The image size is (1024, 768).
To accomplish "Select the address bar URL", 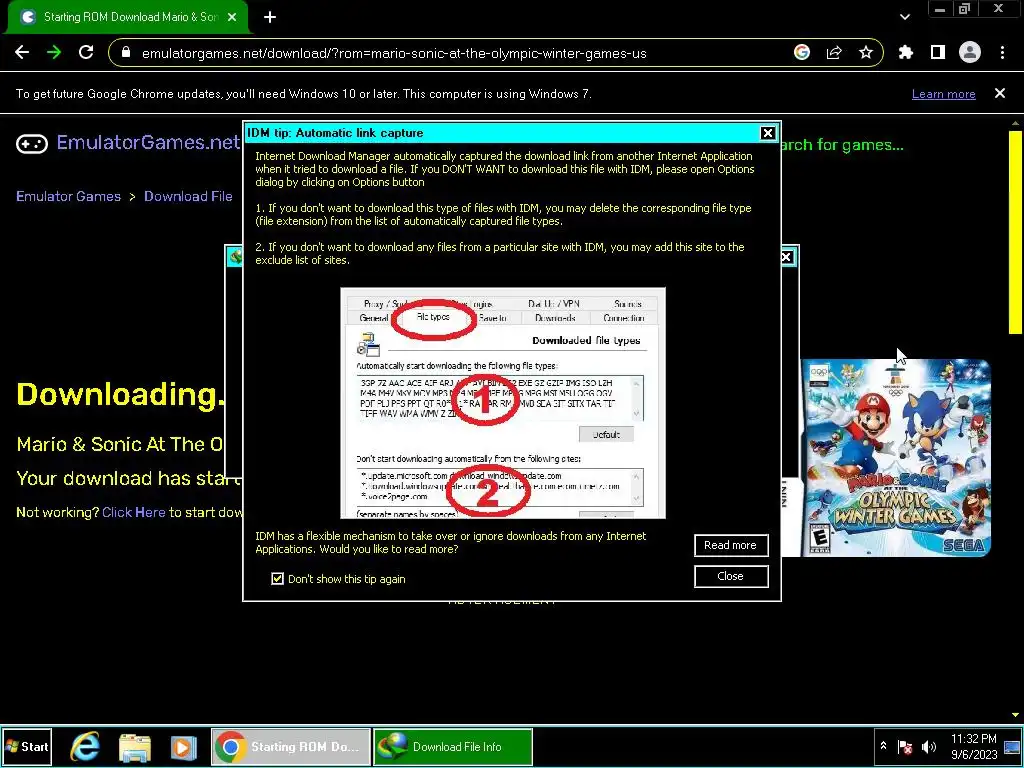I will click(x=394, y=54).
